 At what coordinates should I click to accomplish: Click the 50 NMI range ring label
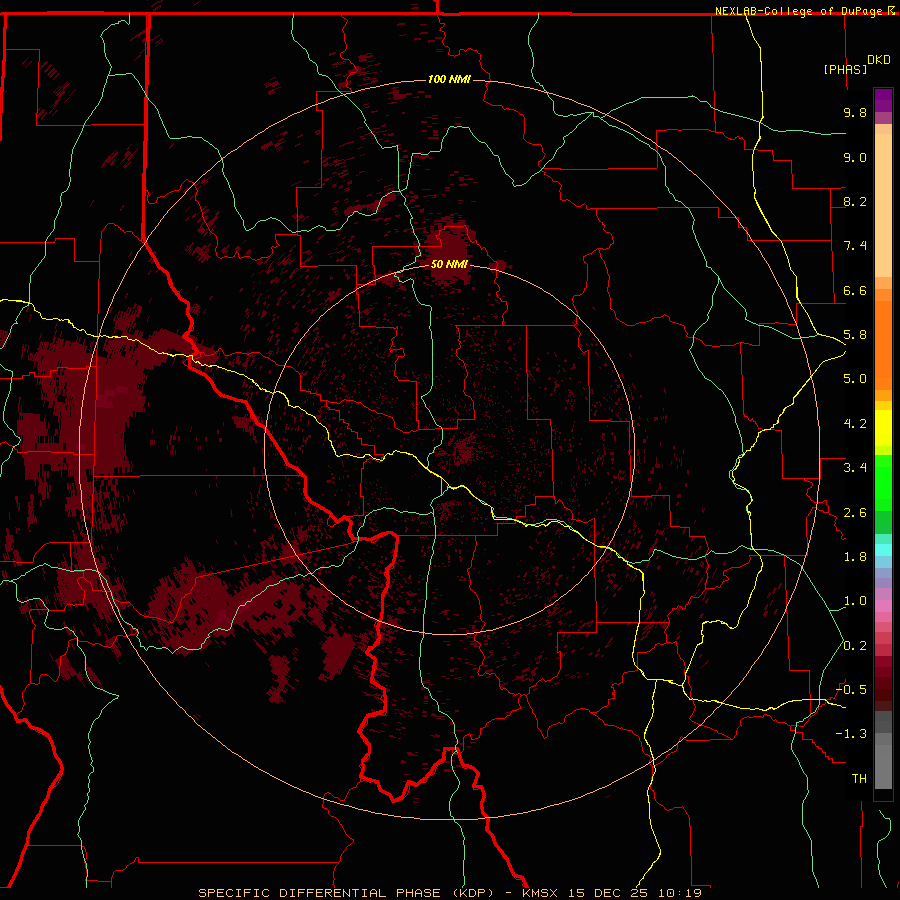[449, 264]
